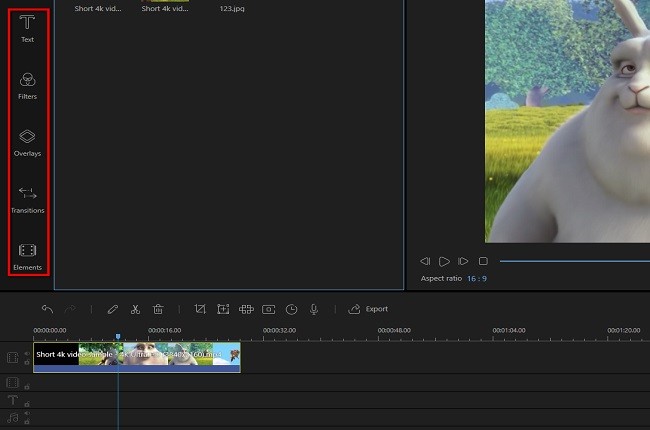Click the music note track icon
This screenshot has height=430, width=650.
coord(12,418)
